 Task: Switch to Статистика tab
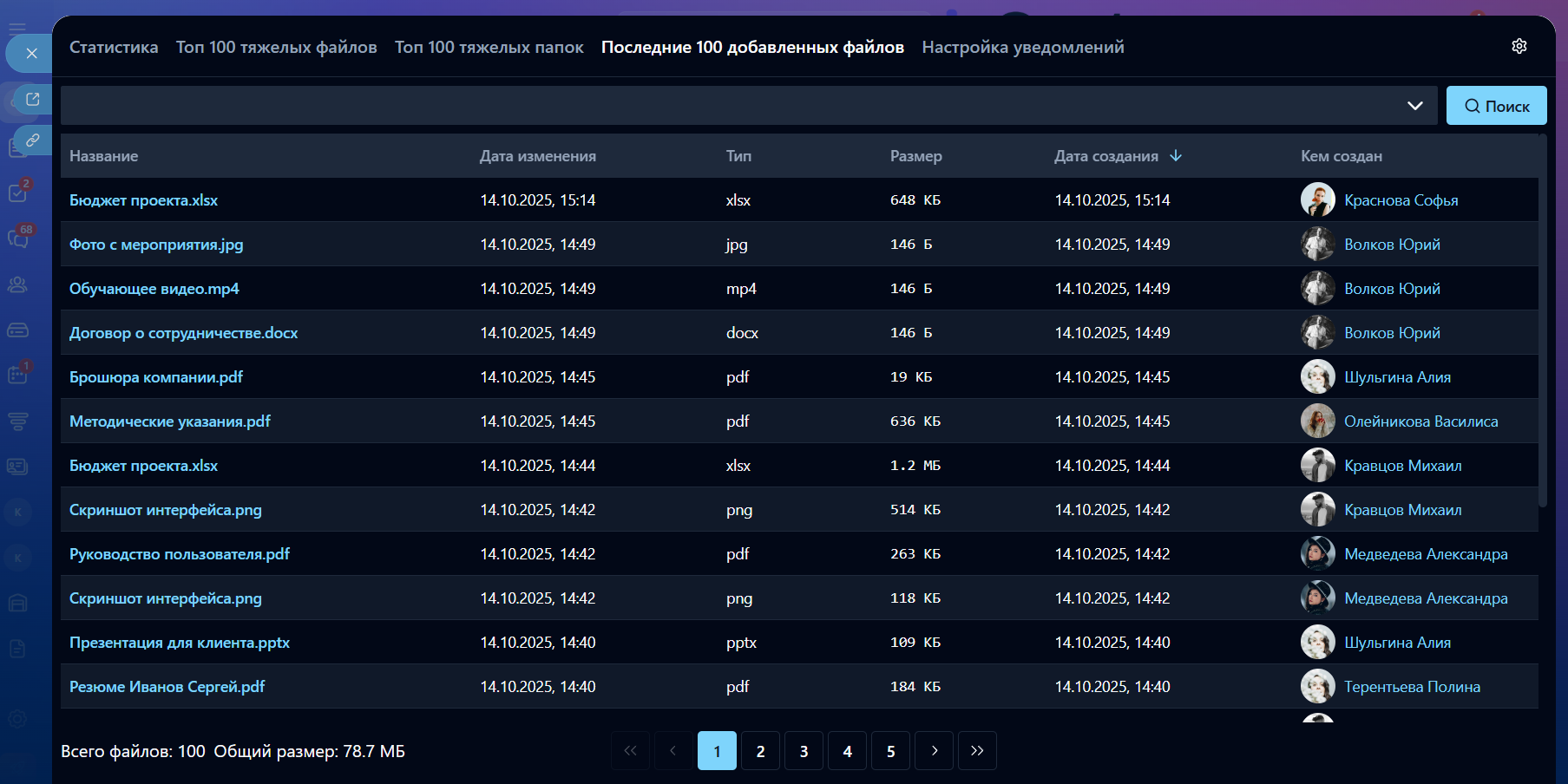pyautogui.click(x=114, y=48)
